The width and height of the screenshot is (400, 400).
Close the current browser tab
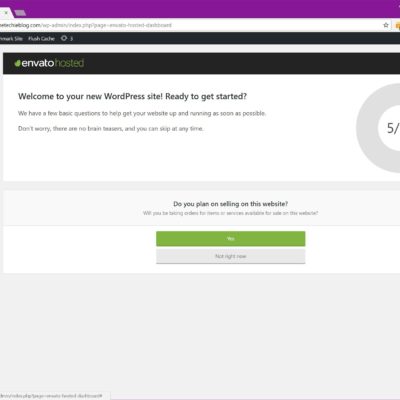(6, 13)
